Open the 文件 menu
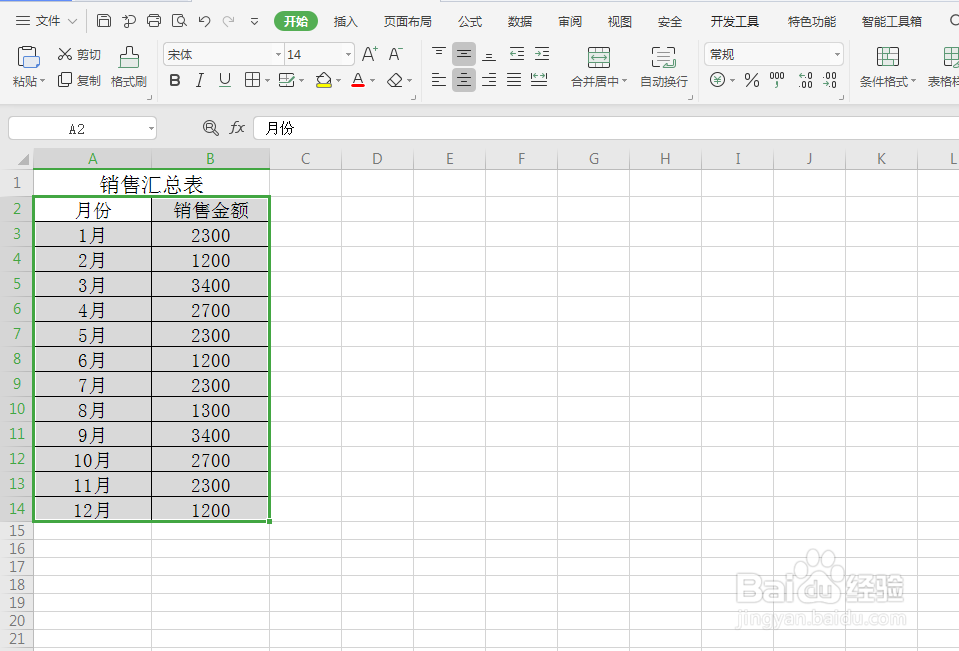Viewport: 959px width, 651px height. tap(46, 21)
